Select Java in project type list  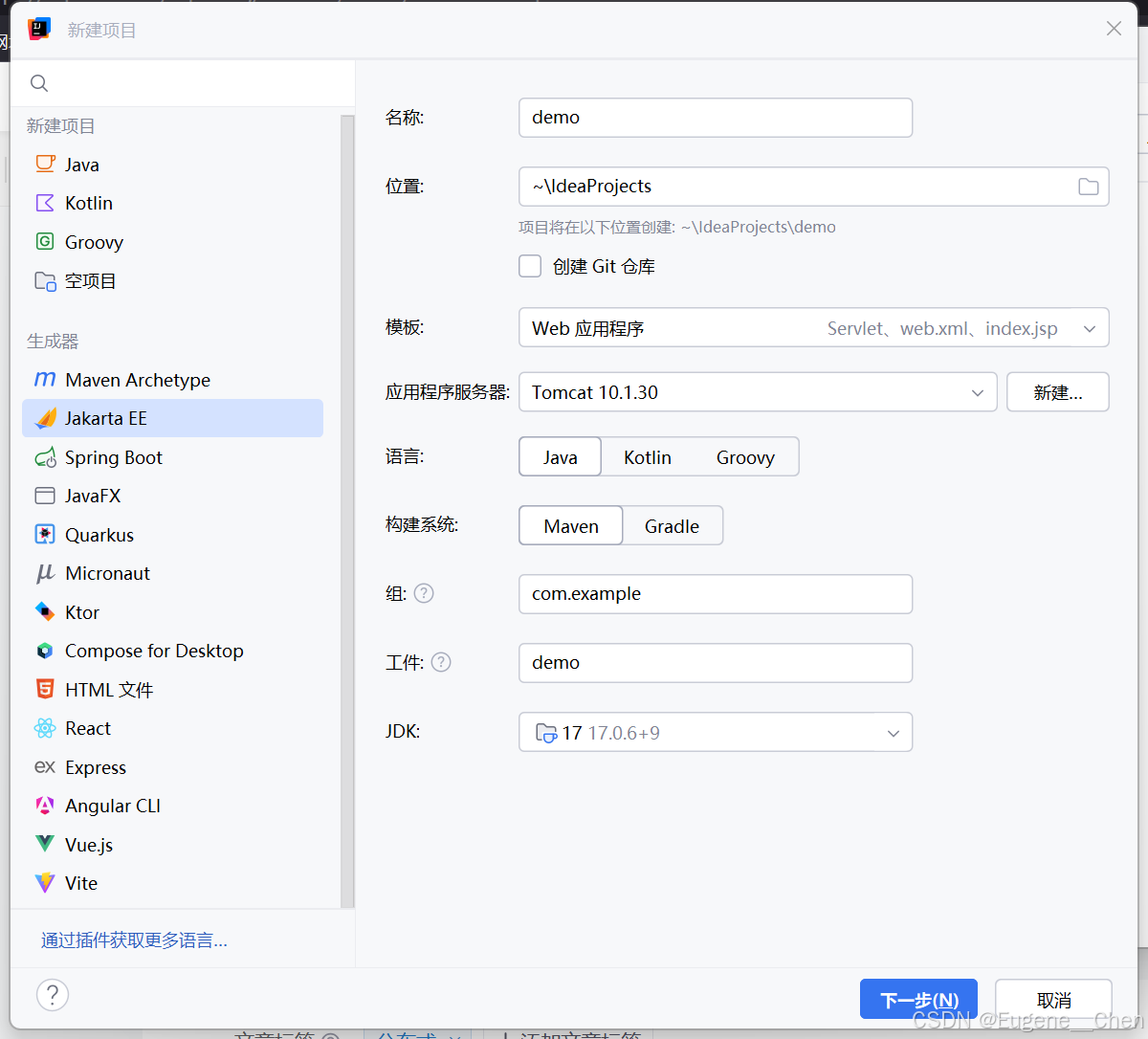172,165
